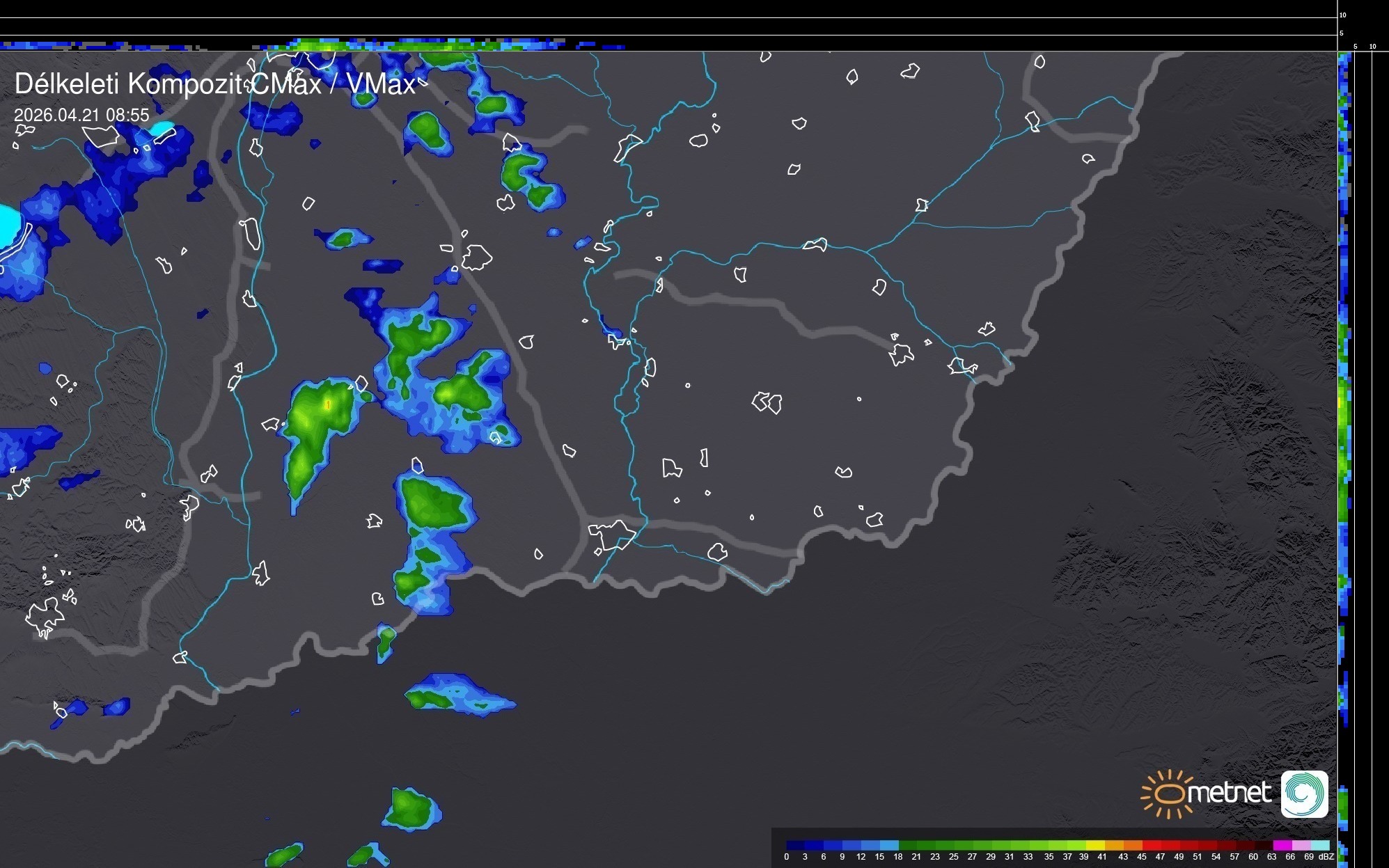Viewport: 1389px width, 868px height.
Task: Click the 10 km height label top right
Action: point(1342,15)
